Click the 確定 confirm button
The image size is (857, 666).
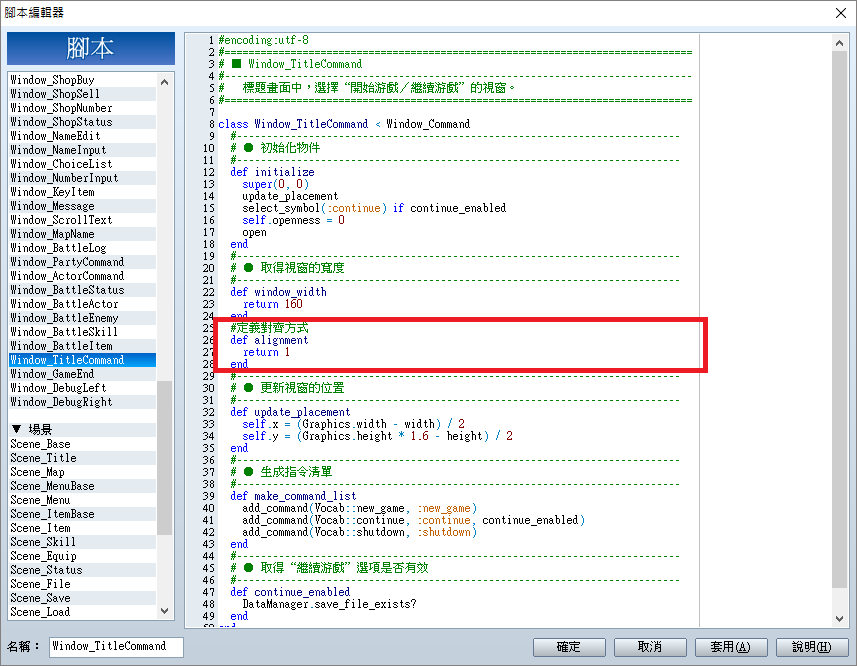[569, 647]
